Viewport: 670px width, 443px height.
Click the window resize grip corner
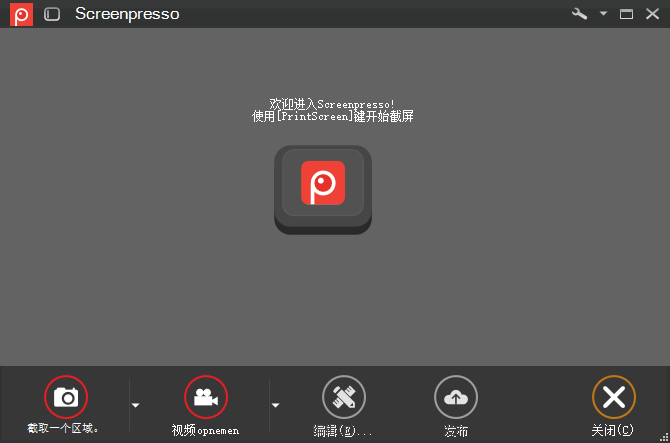664,437
